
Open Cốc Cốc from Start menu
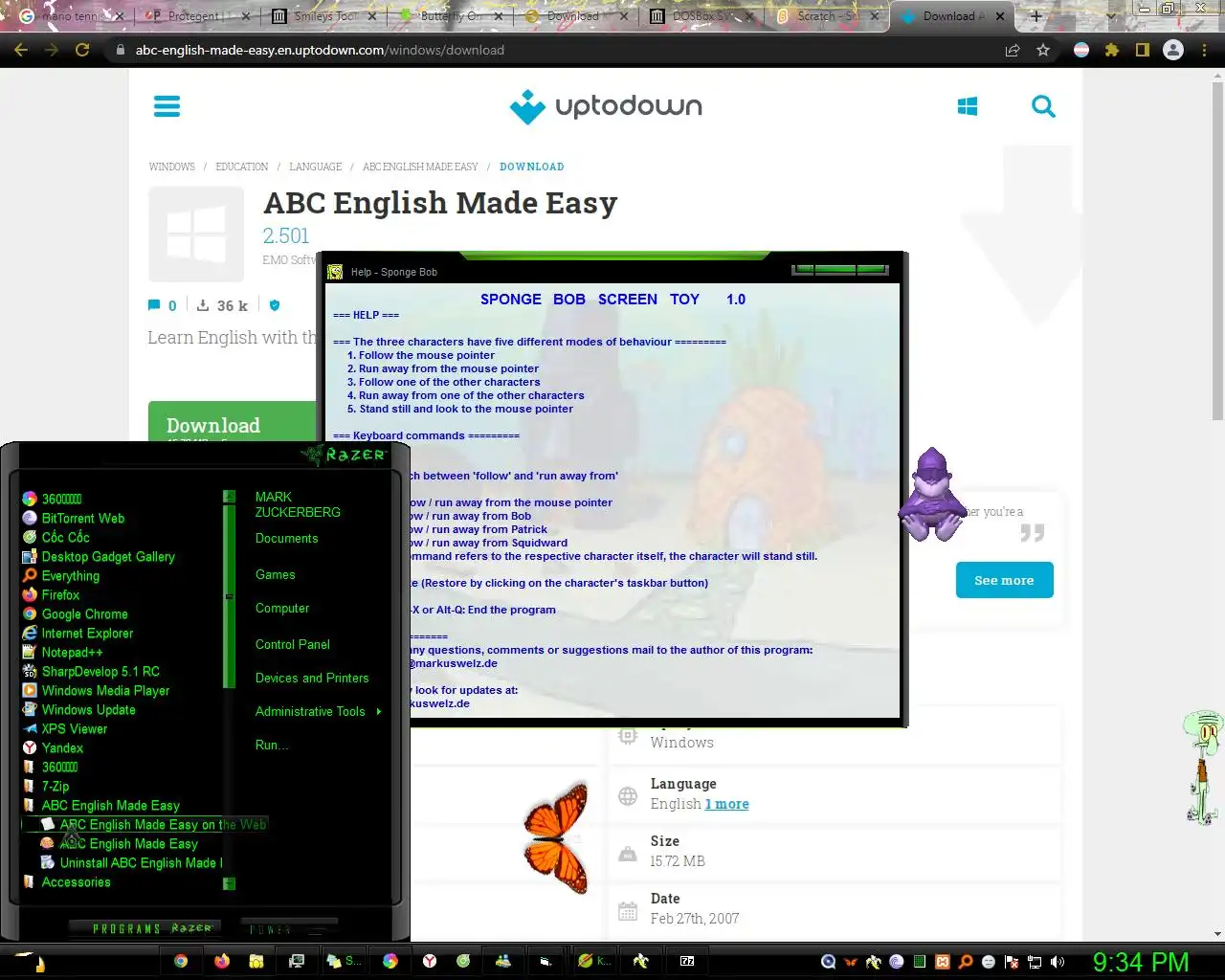click(65, 537)
